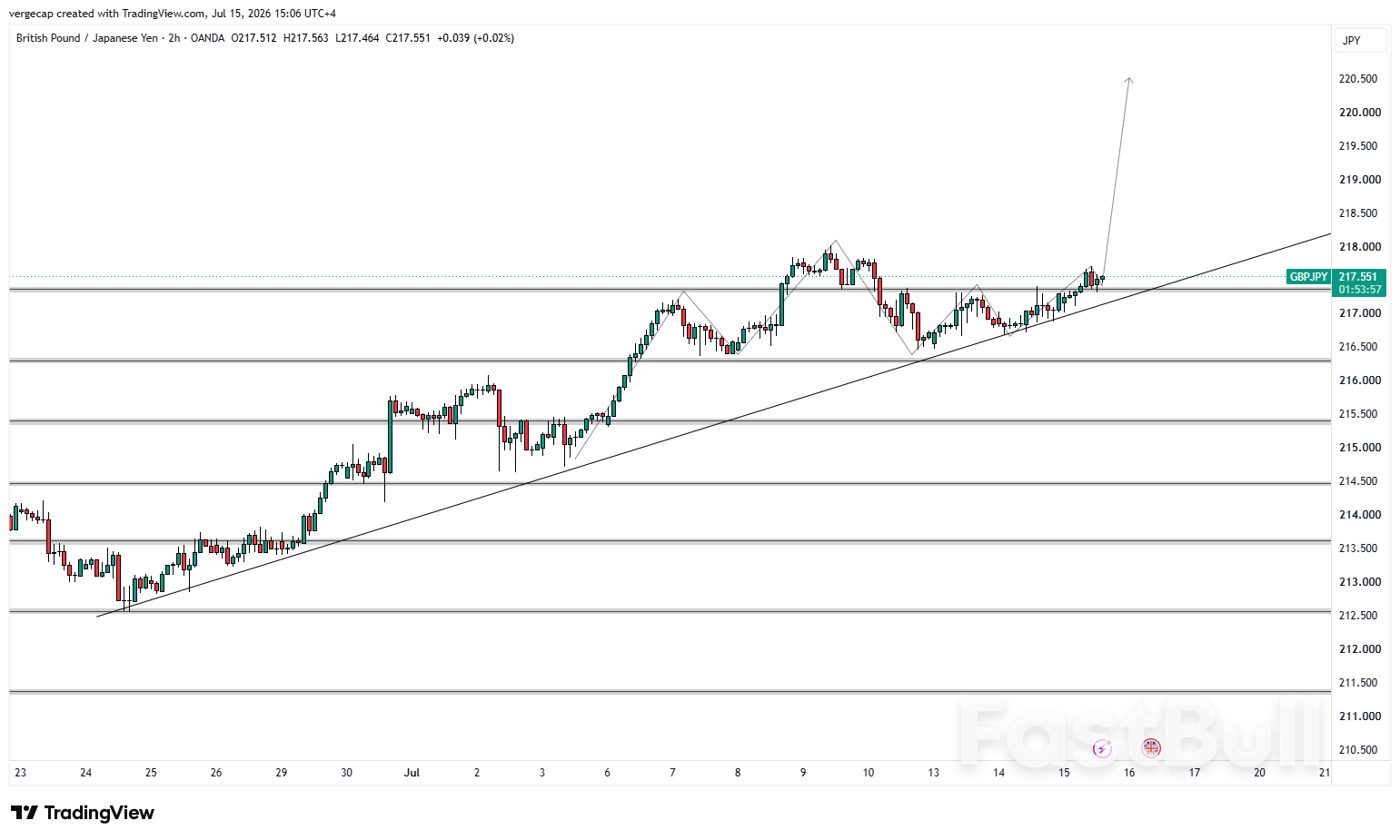1400x840 pixels.
Task: Click date 10 on the time axis
Action: pyautogui.click(x=869, y=773)
